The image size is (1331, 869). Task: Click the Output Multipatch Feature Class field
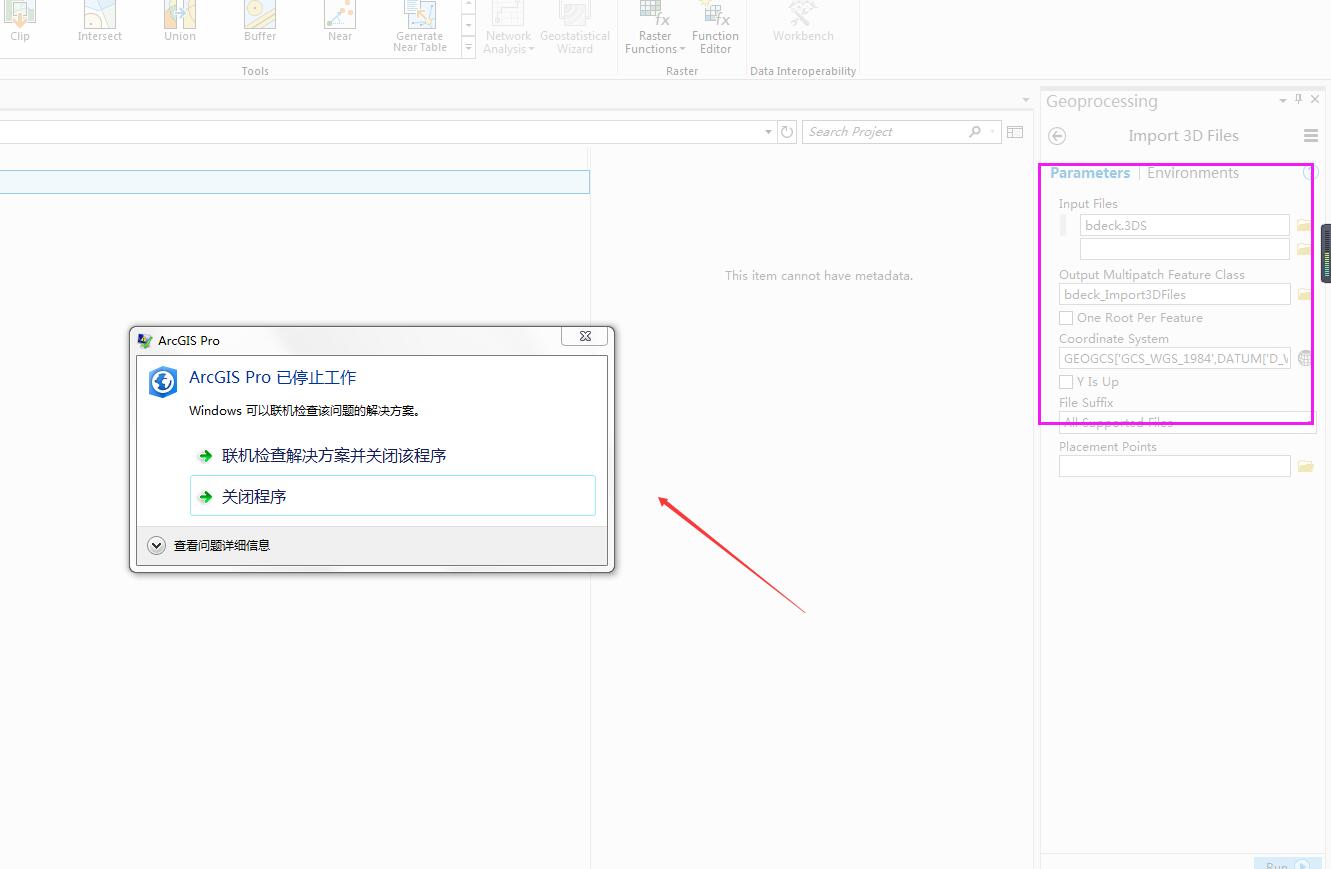[1175, 295]
